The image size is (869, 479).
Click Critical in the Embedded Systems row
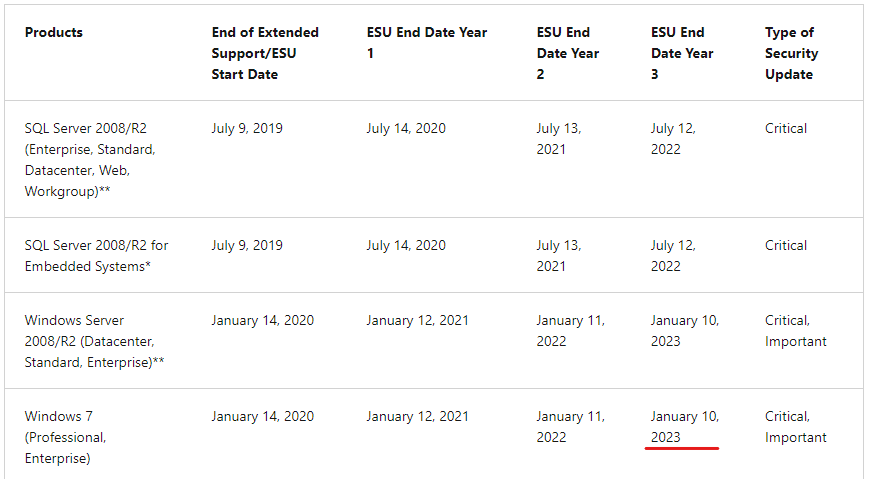pyautogui.click(x=785, y=245)
